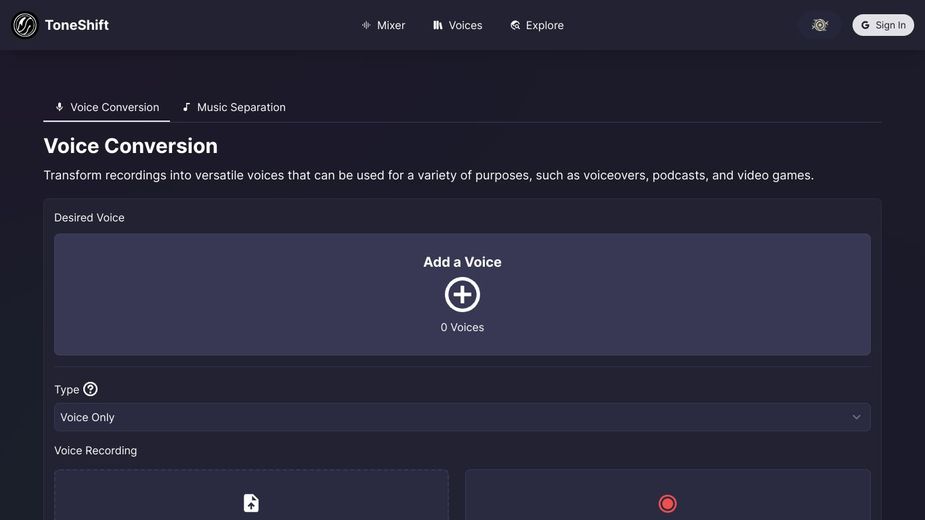Open the Explore page from navigation
This screenshot has width=925, height=520.
pos(537,25)
